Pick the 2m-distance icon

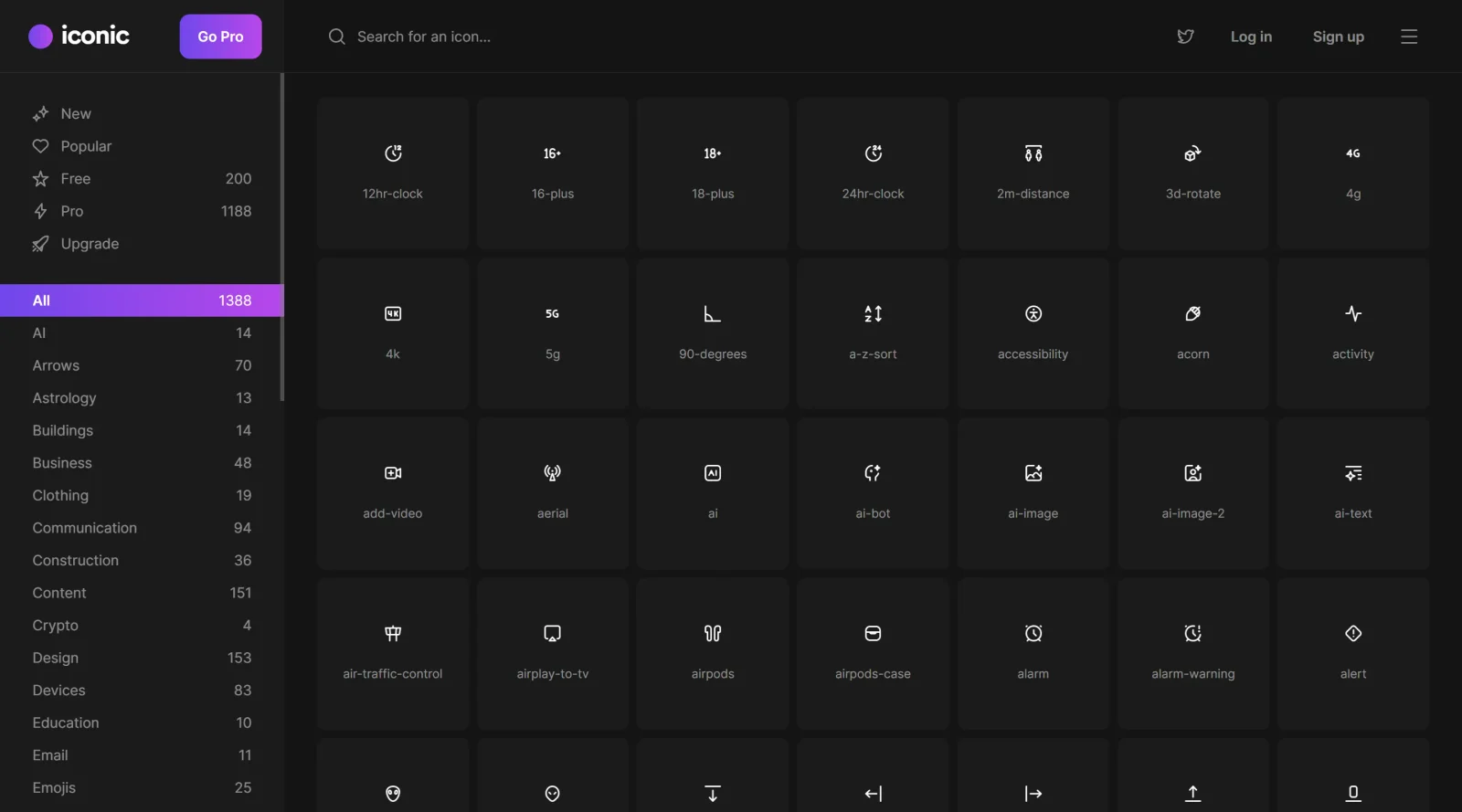coord(1033,174)
